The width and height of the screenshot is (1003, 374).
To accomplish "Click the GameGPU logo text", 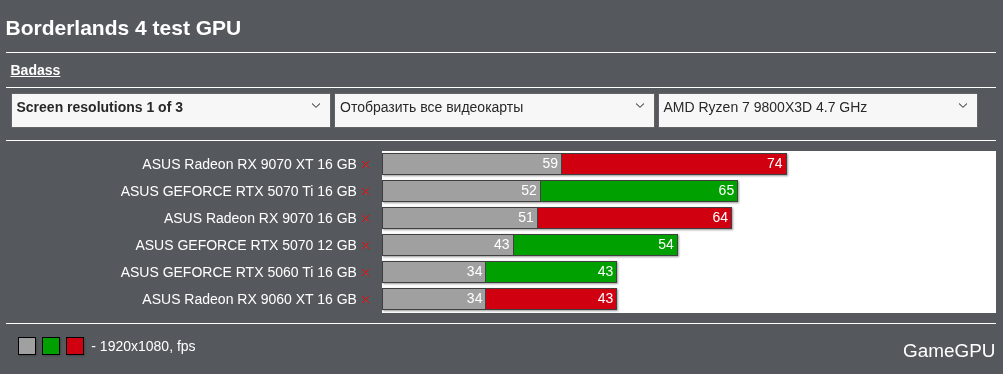I will pyautogui.click(x=949, y=350).
